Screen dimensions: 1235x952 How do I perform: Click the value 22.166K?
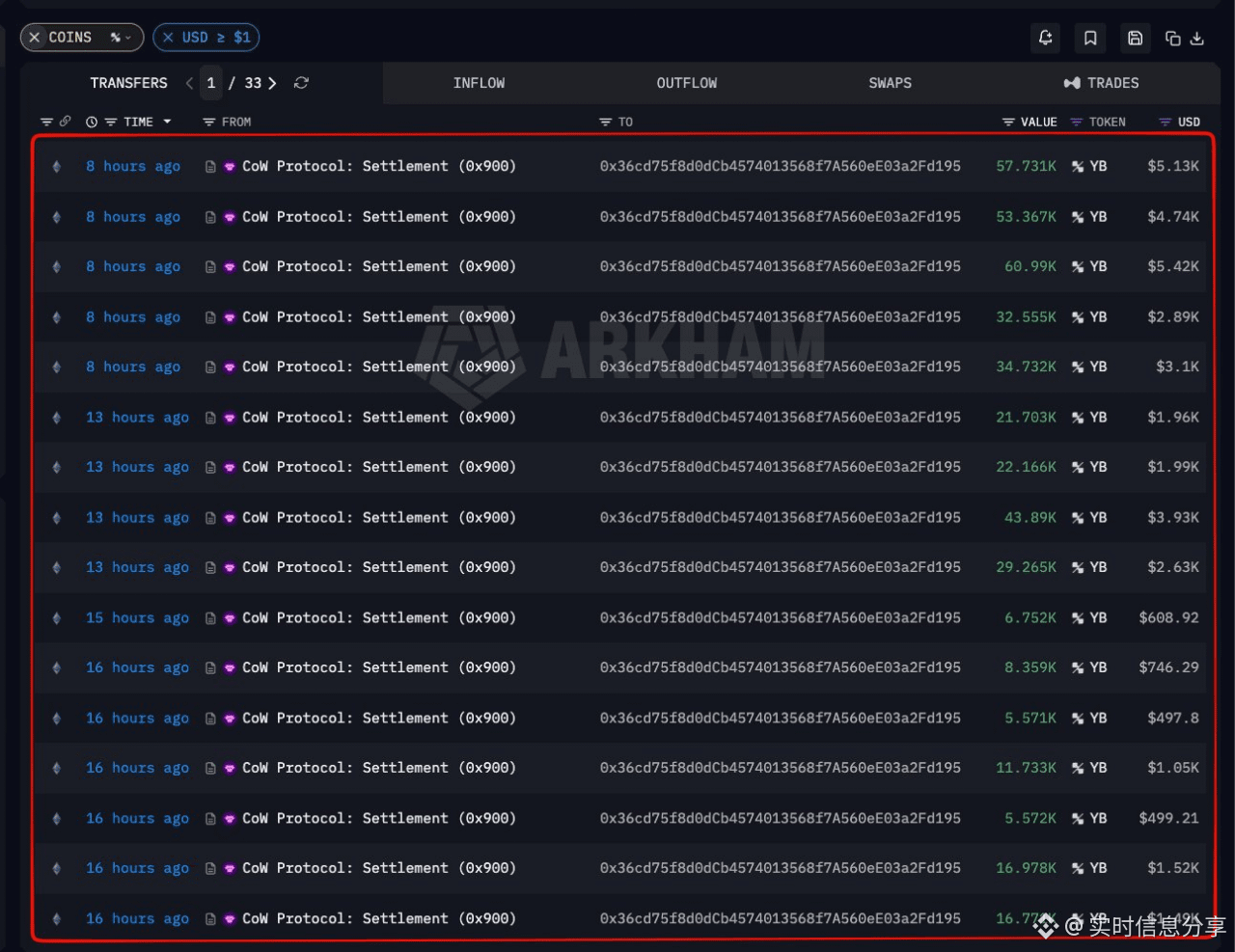coord(1026,467)
